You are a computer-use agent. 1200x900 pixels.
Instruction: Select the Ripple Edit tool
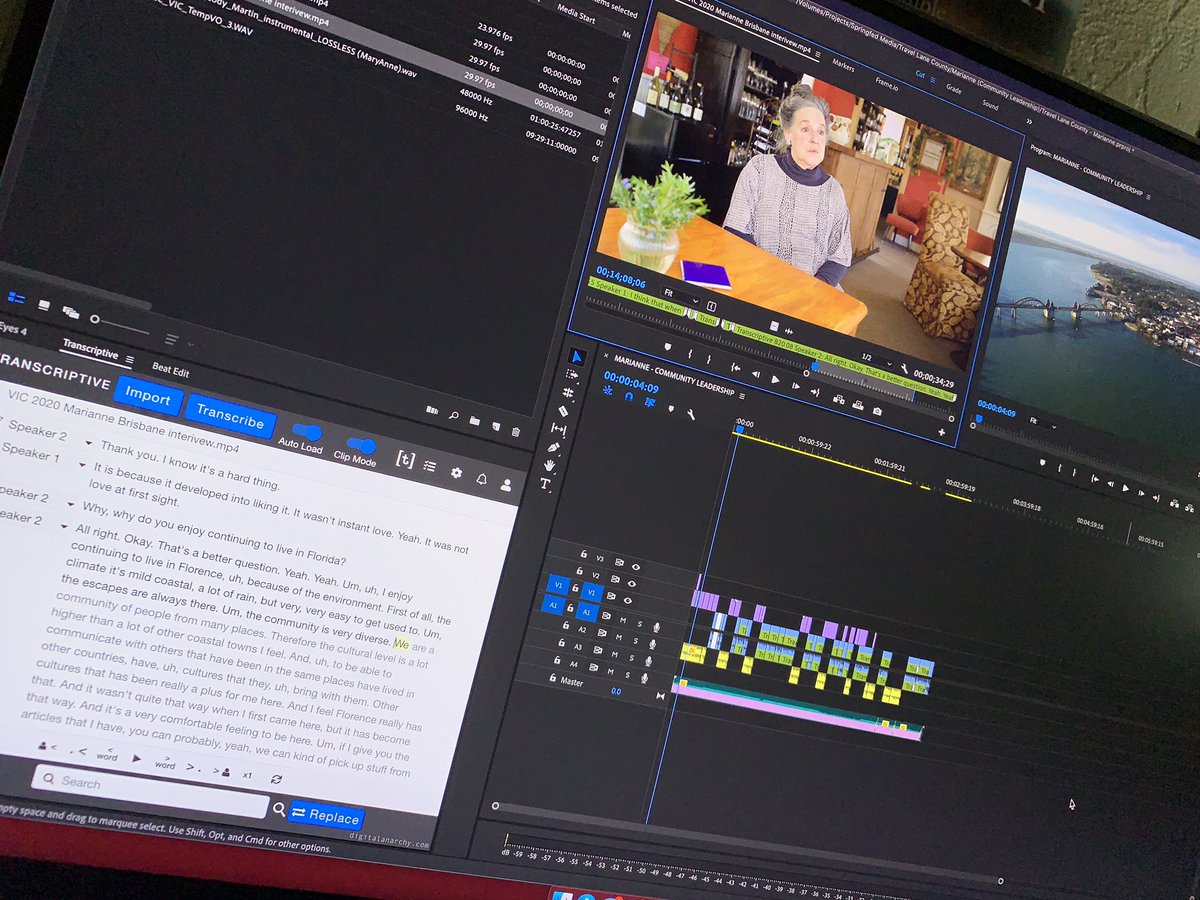coord(567,393)
